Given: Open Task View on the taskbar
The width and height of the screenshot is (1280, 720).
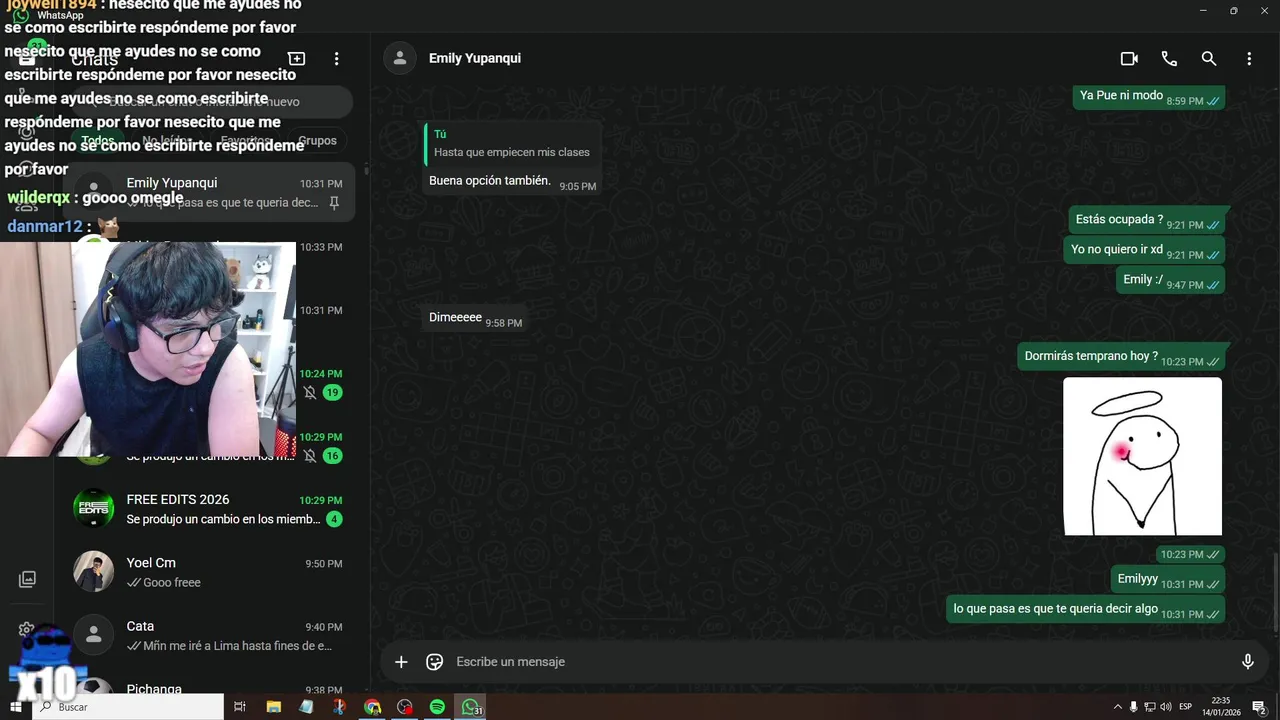Looking at the screenshot, I should click(240, 707).
